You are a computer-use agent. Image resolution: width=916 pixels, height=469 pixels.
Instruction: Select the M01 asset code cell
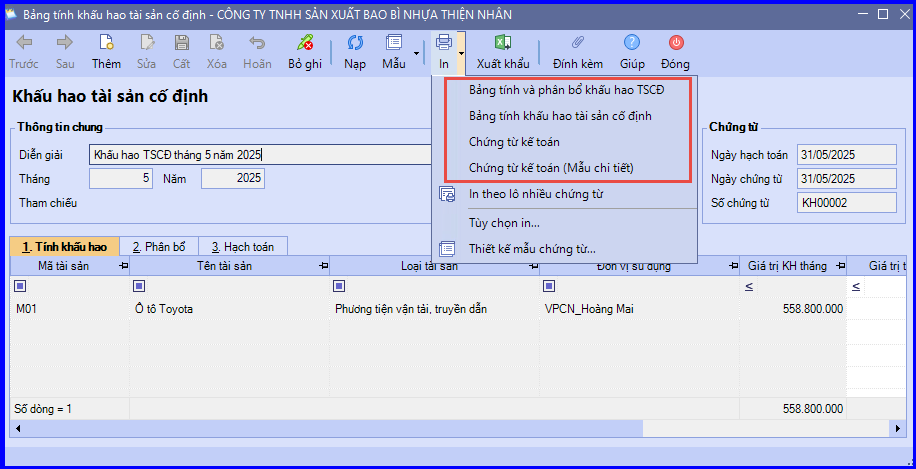point(70,309)
